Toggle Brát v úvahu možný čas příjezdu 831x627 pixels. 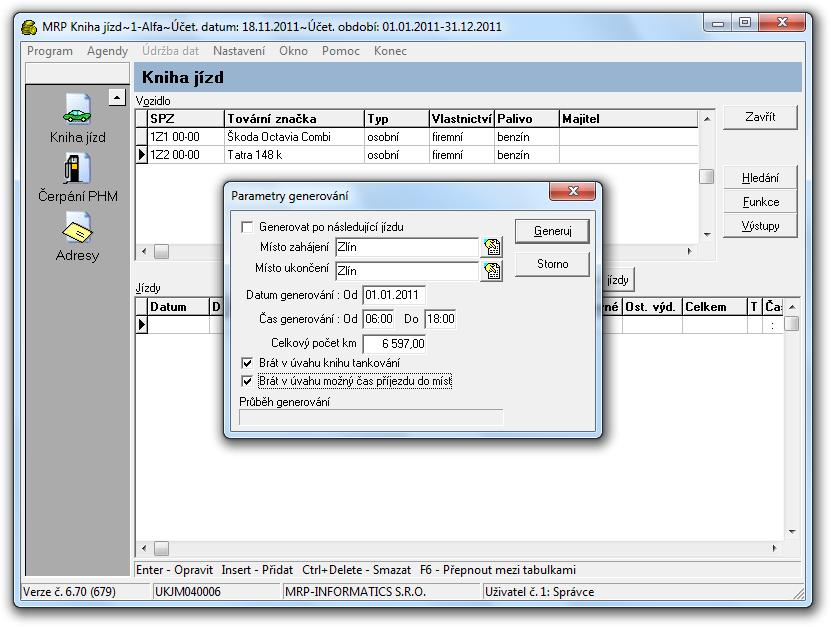(248, 381)
